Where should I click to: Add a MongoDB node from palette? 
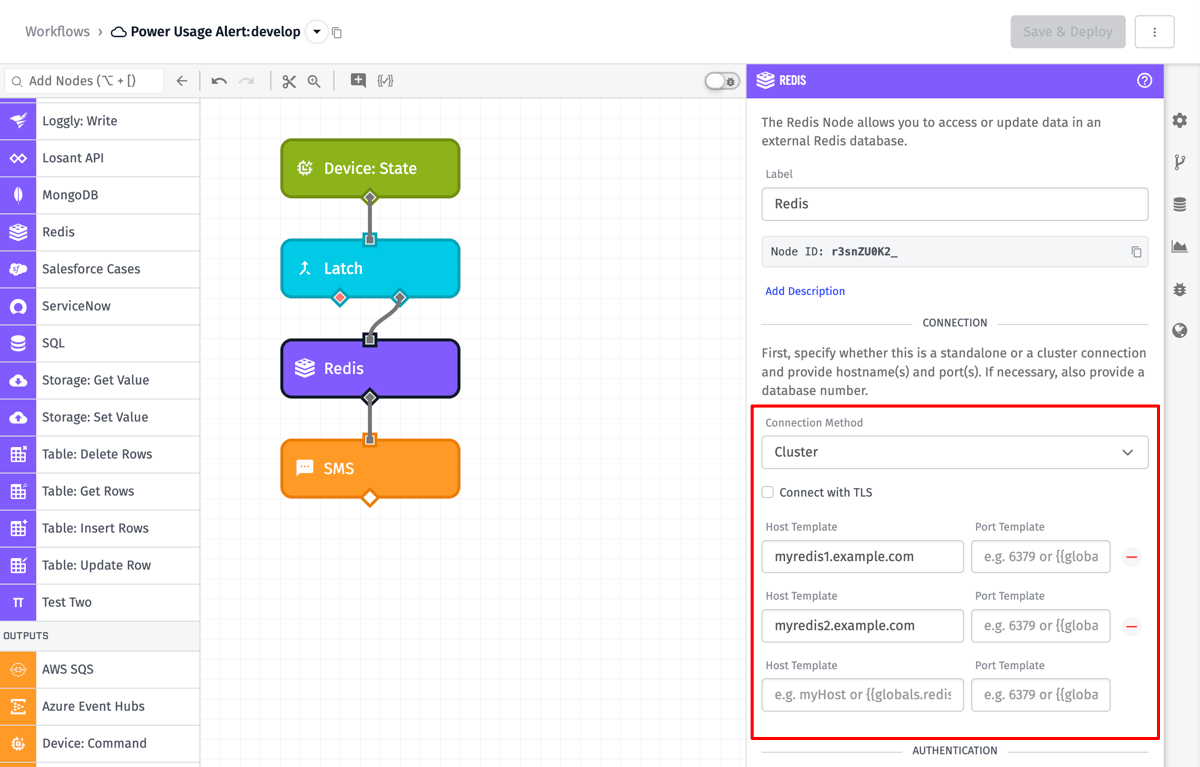pos(100,195)
